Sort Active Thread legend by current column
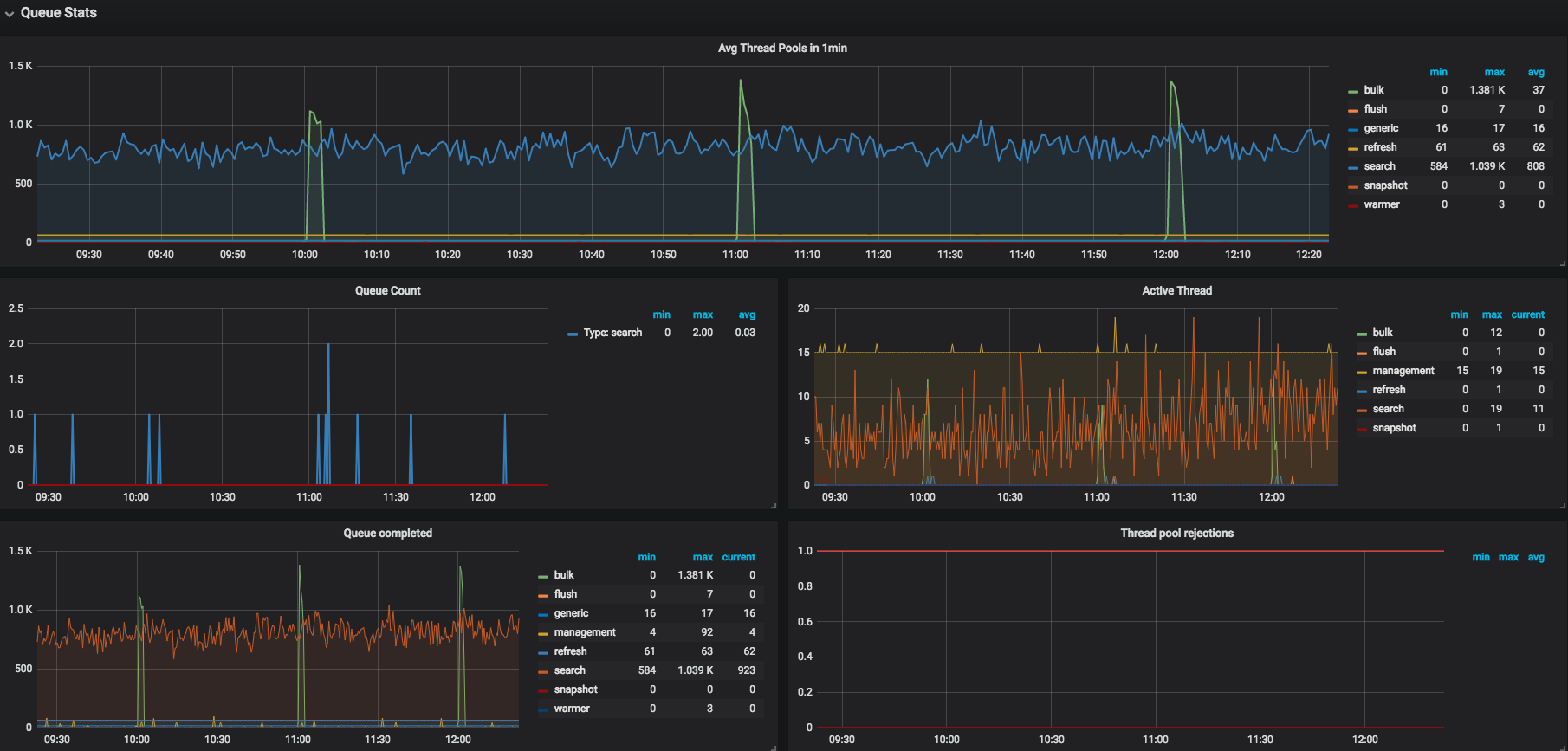 [1527, 315]
